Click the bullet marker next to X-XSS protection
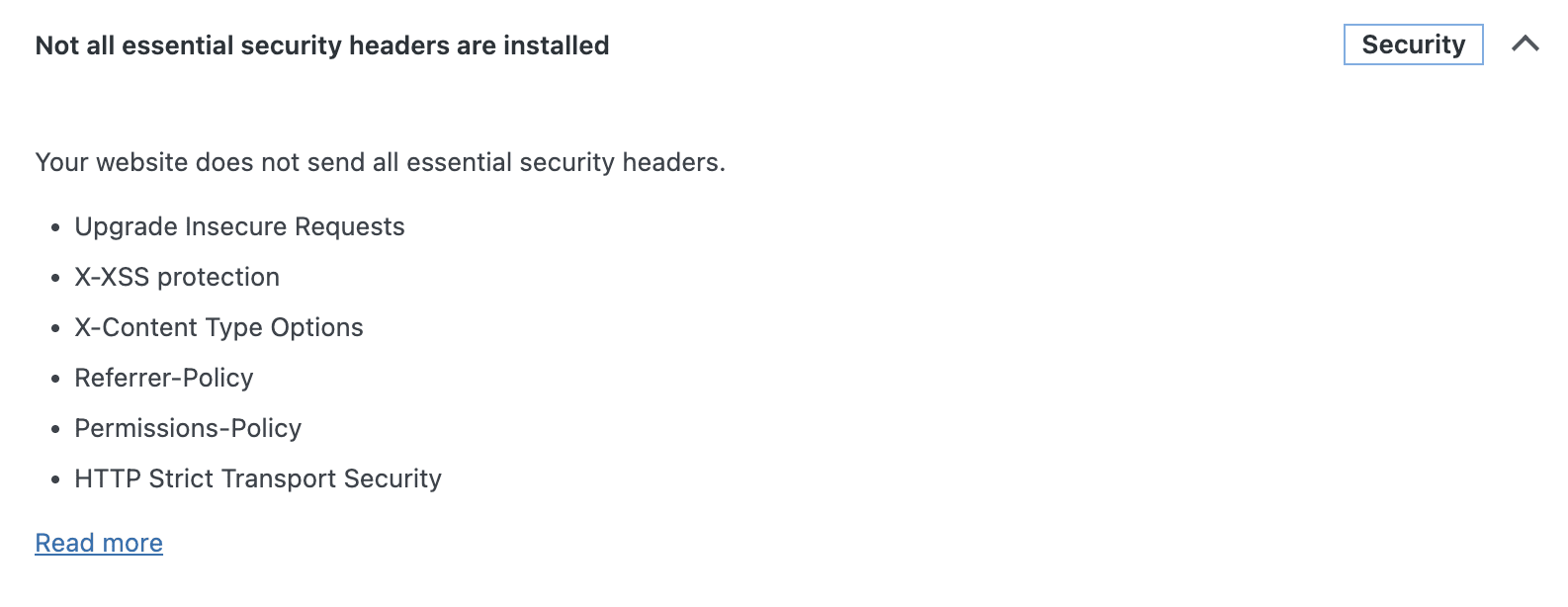1568x607 pixels. [54, 277]
